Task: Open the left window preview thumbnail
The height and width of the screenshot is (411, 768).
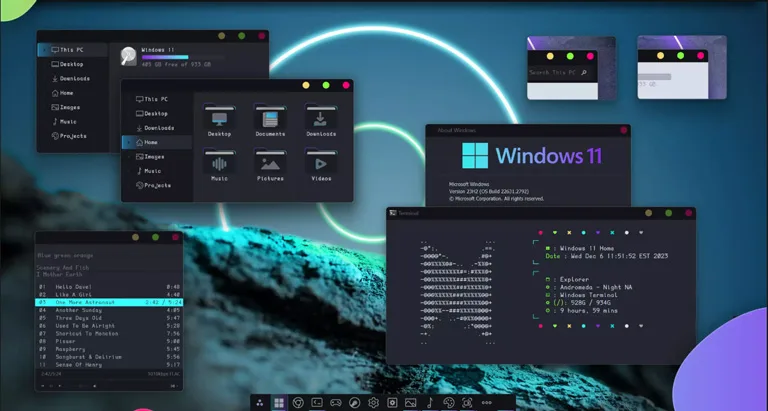Action: 572,68
